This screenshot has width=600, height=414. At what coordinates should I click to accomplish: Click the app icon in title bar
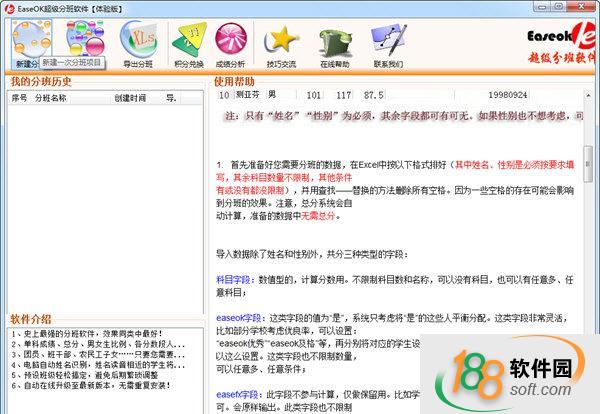(x=9, y=8)
